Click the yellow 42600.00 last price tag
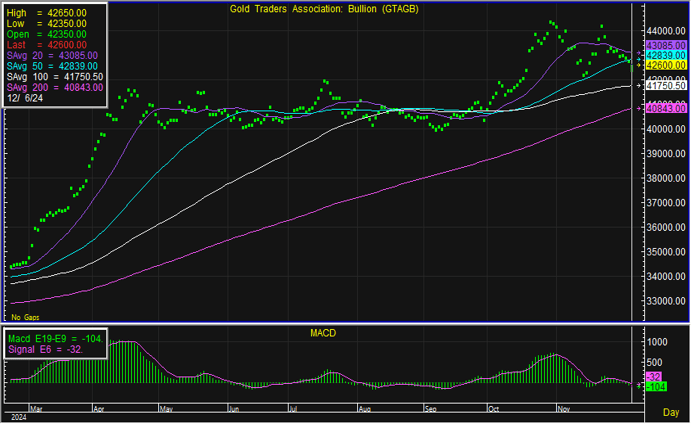Viewport: 691px width, 424px height. (665, 65)
